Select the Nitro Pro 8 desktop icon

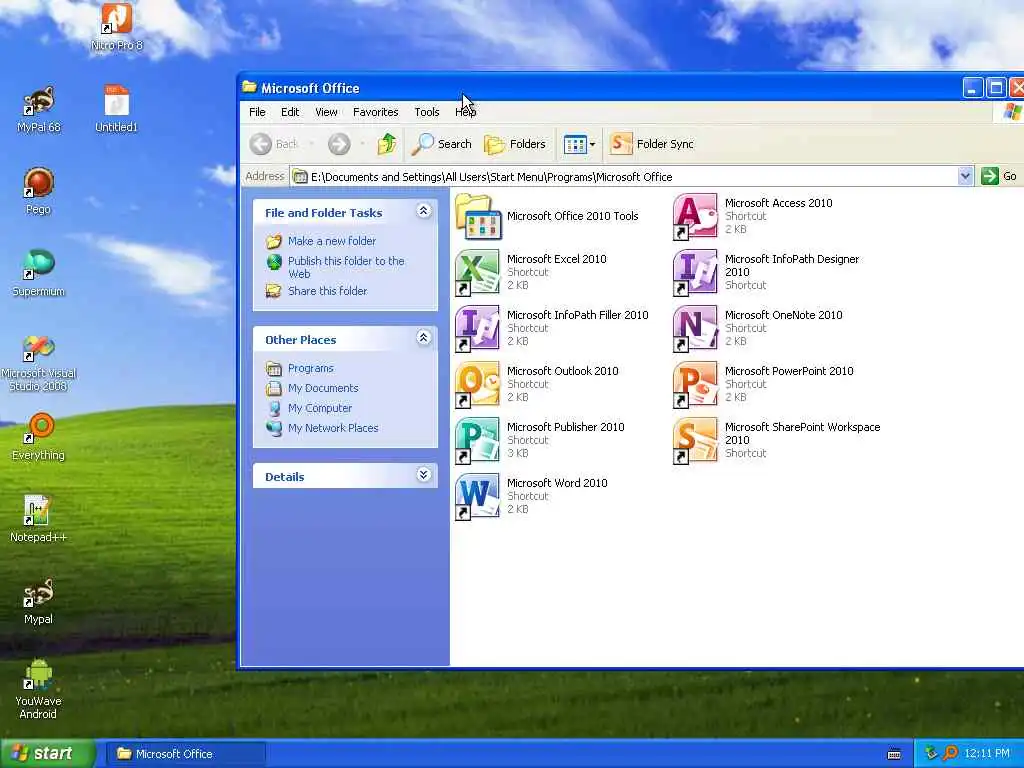click(x=116, y=28)
